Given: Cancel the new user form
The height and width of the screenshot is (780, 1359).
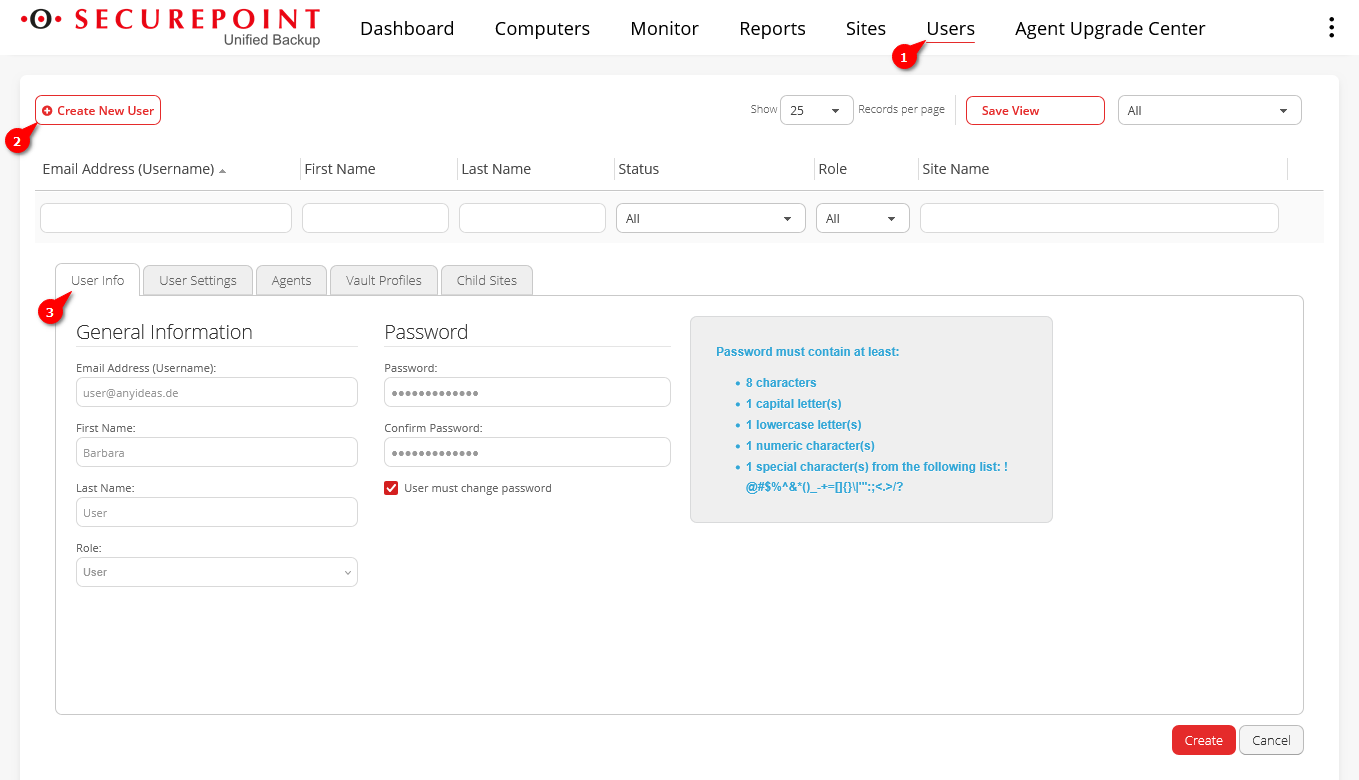Looking at the screenshot, I should coord(1271,740).
